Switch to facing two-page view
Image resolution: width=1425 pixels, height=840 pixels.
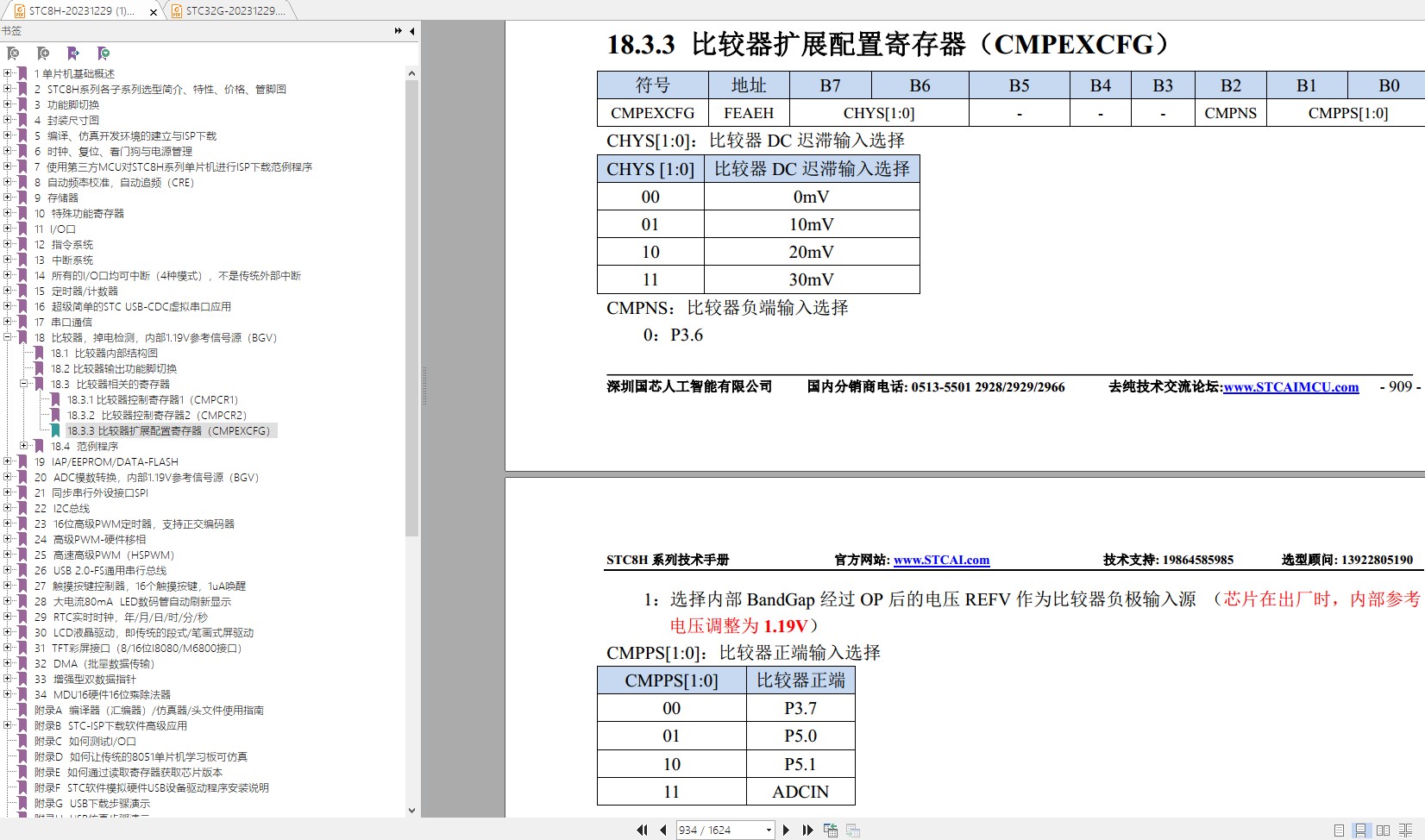pos(1383,831)
